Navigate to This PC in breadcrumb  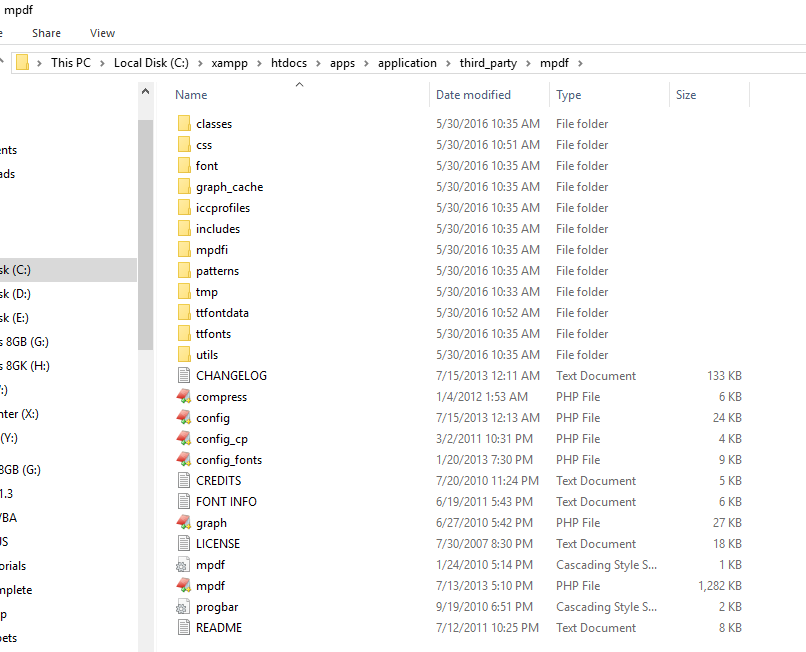click(x=70, y=63)
